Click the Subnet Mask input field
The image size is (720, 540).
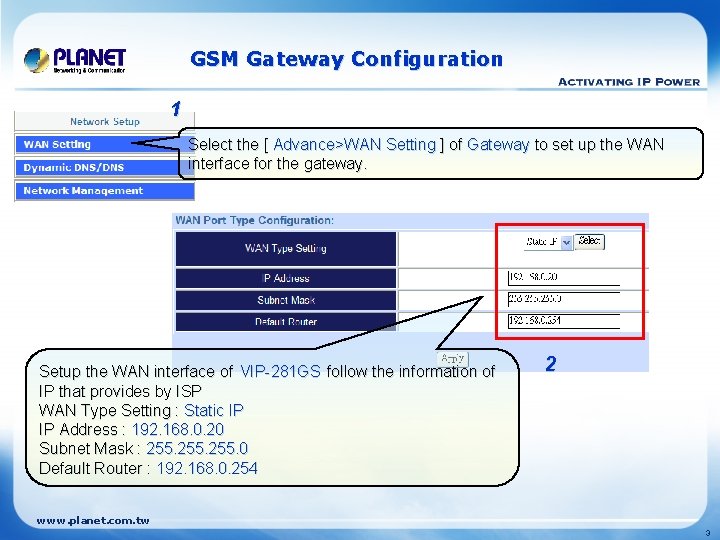click(564, 299)
